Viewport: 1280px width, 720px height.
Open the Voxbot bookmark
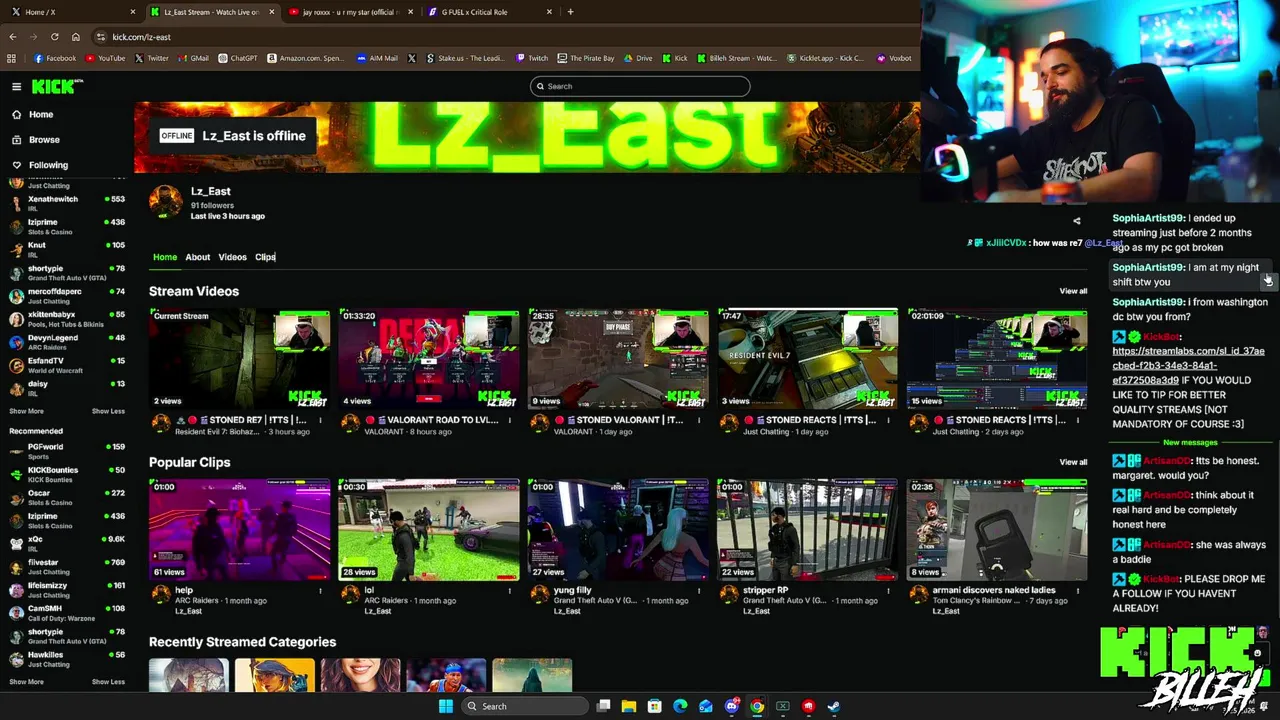tap(895, 58)
